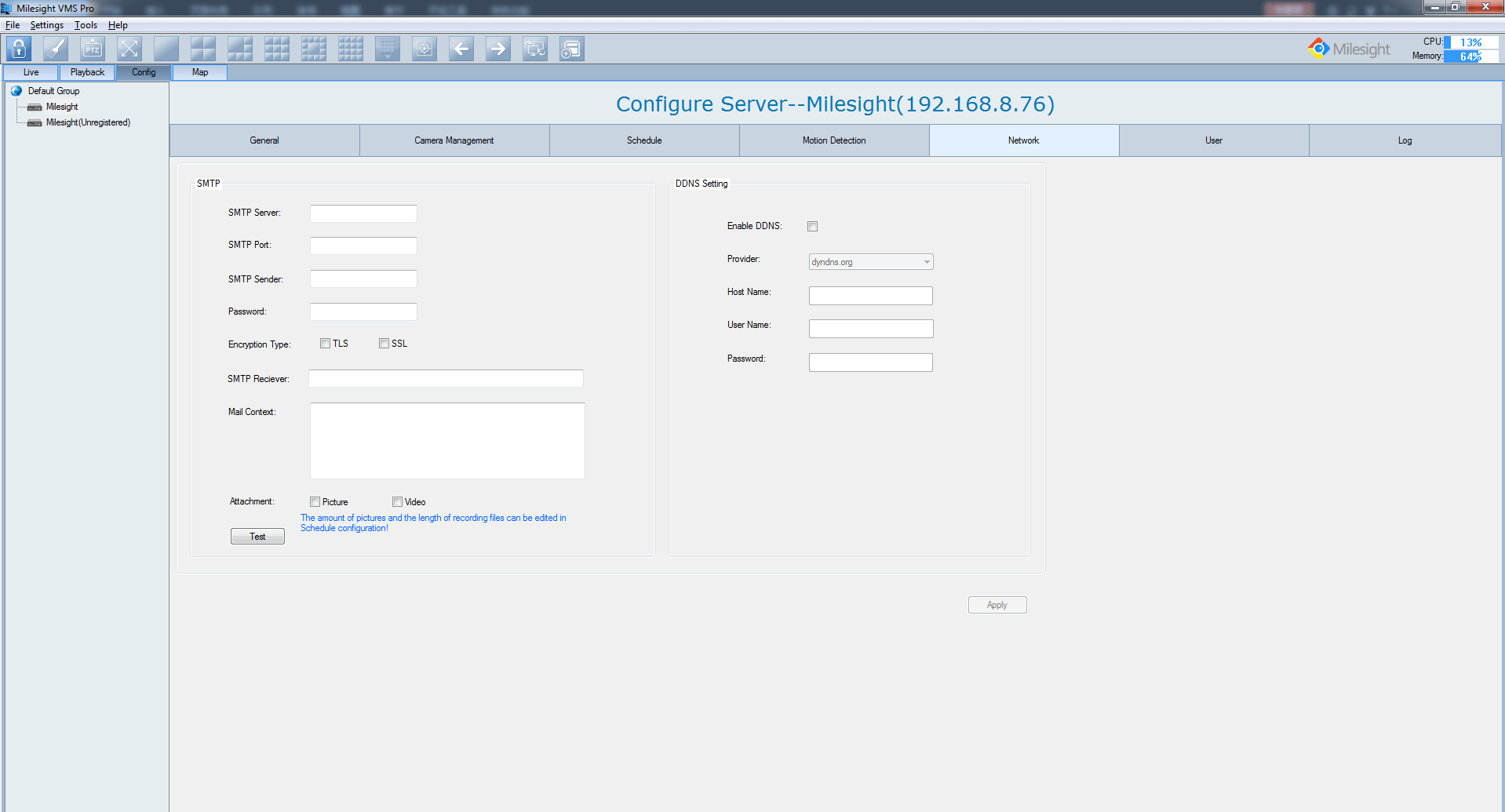Click the DDNS Password field

click(x=871, y=362)
